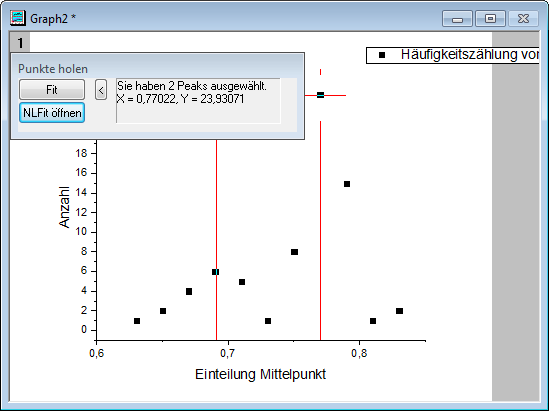Screen dimensions: 549x411
Task: Open NLFit via NLFit öffnen button
Action: [x=52, y=113]
